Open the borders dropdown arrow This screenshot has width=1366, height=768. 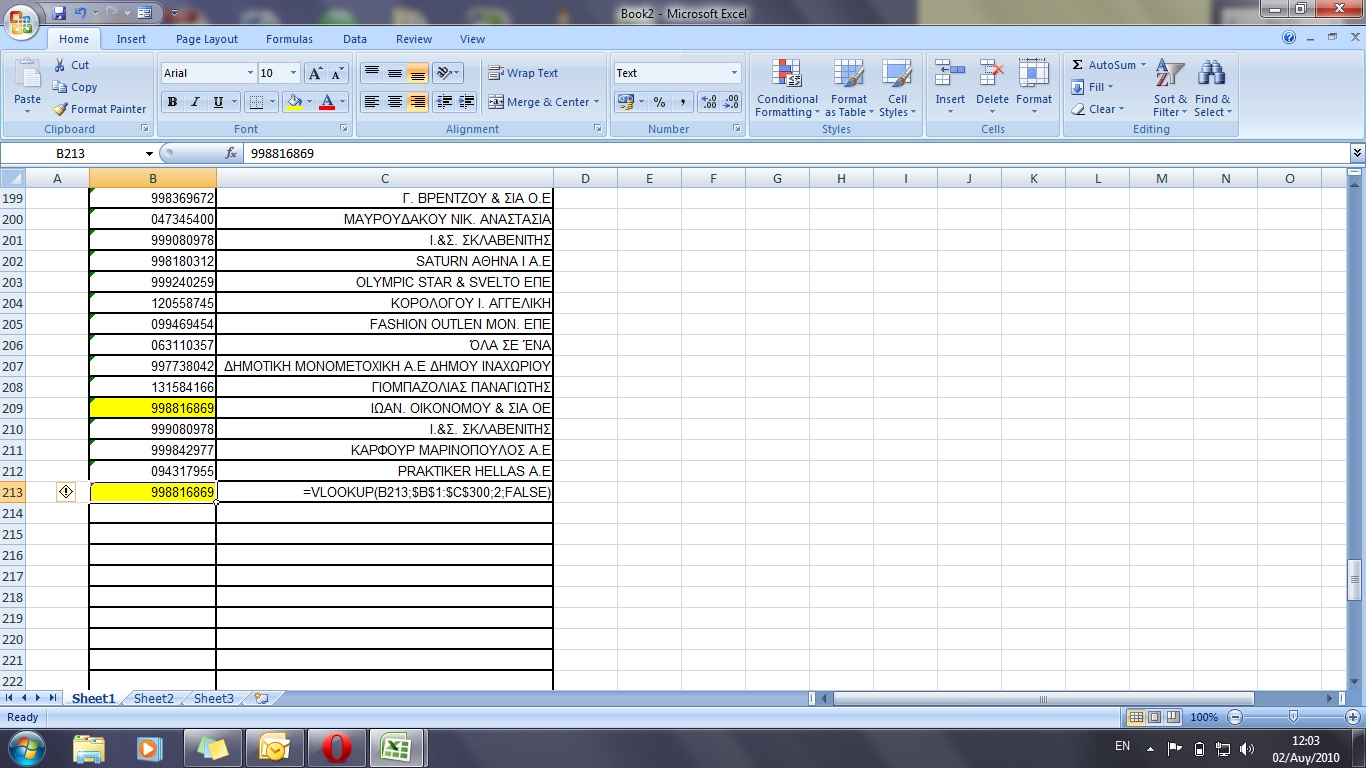point(274,102)
